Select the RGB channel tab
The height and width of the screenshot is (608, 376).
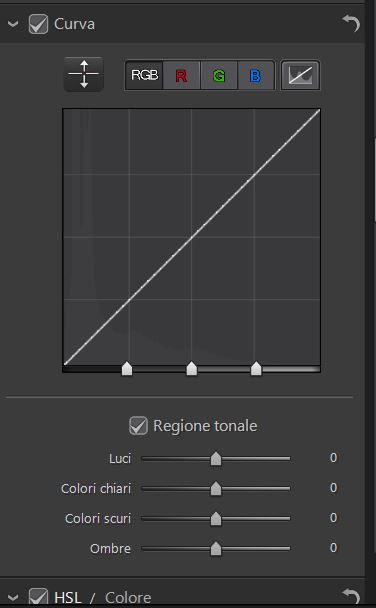click(x=144, y=75)
